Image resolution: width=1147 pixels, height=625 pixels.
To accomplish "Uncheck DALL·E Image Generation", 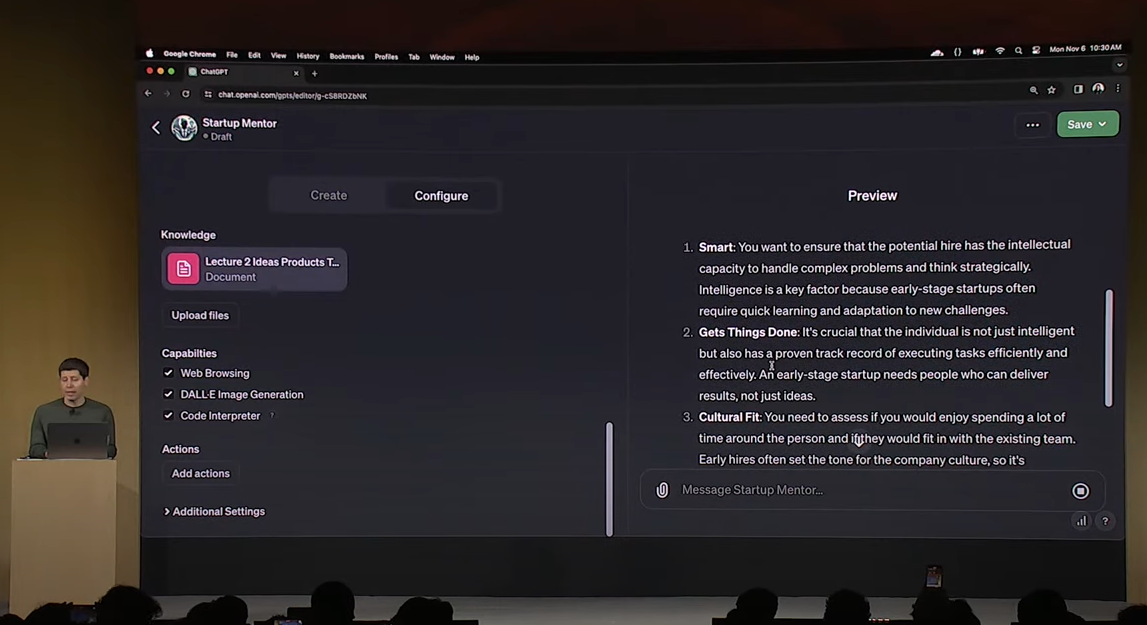I will (168, 394).
